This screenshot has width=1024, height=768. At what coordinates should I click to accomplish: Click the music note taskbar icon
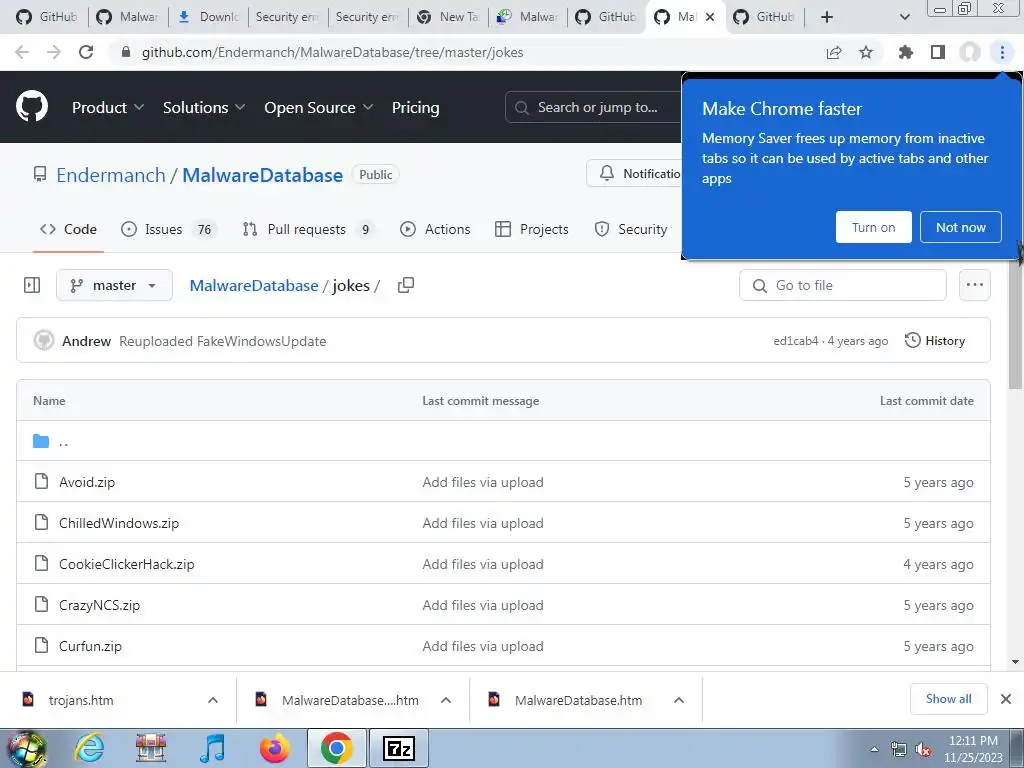(213, 748)
